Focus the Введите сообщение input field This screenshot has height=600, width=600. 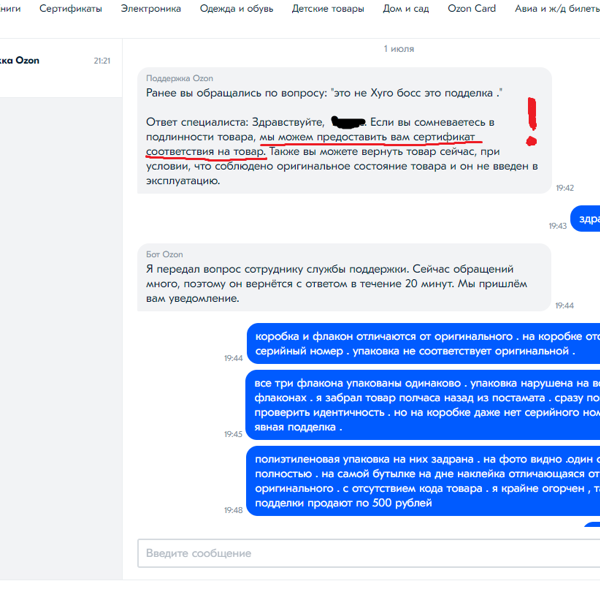click(368, 553)
